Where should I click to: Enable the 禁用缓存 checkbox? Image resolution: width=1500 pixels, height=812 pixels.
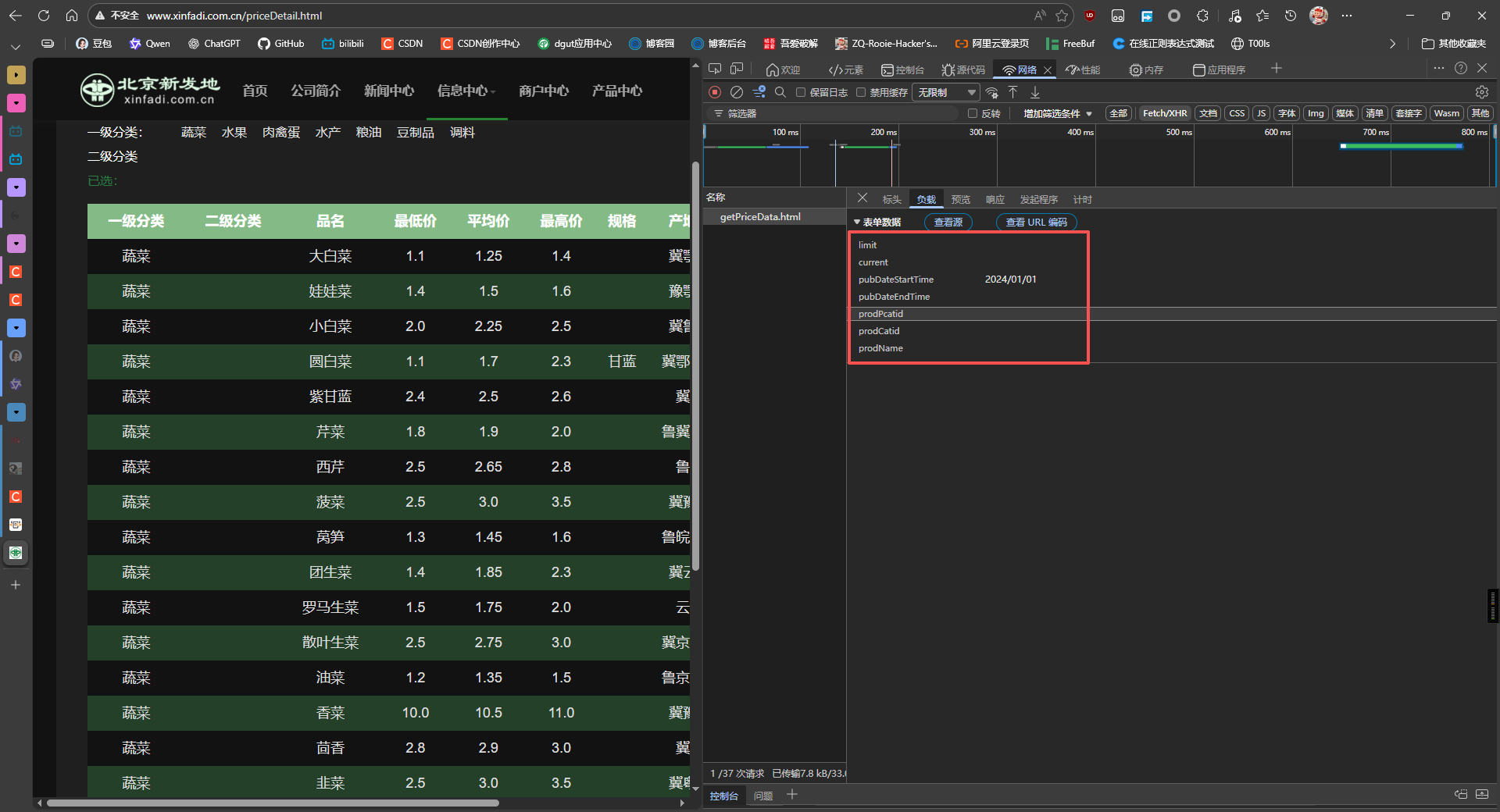tap(861, 92)
